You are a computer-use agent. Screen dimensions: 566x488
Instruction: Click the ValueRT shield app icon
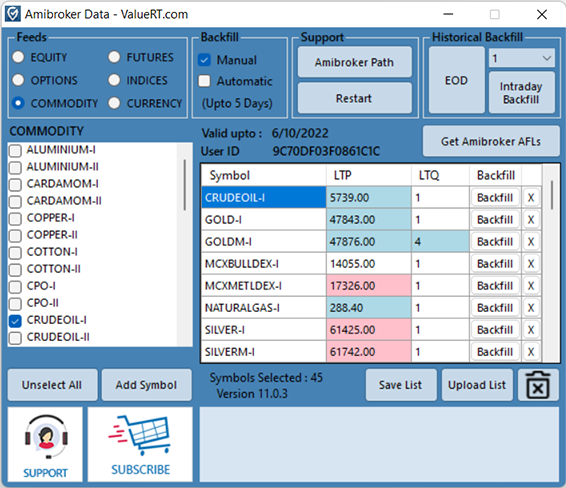[13, 14]
